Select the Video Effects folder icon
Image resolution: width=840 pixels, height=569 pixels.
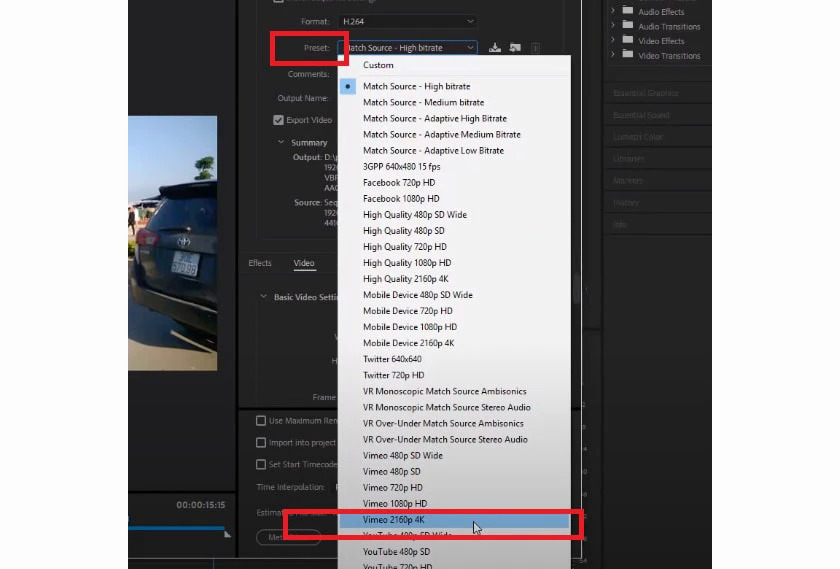click(x=628, y=40)
